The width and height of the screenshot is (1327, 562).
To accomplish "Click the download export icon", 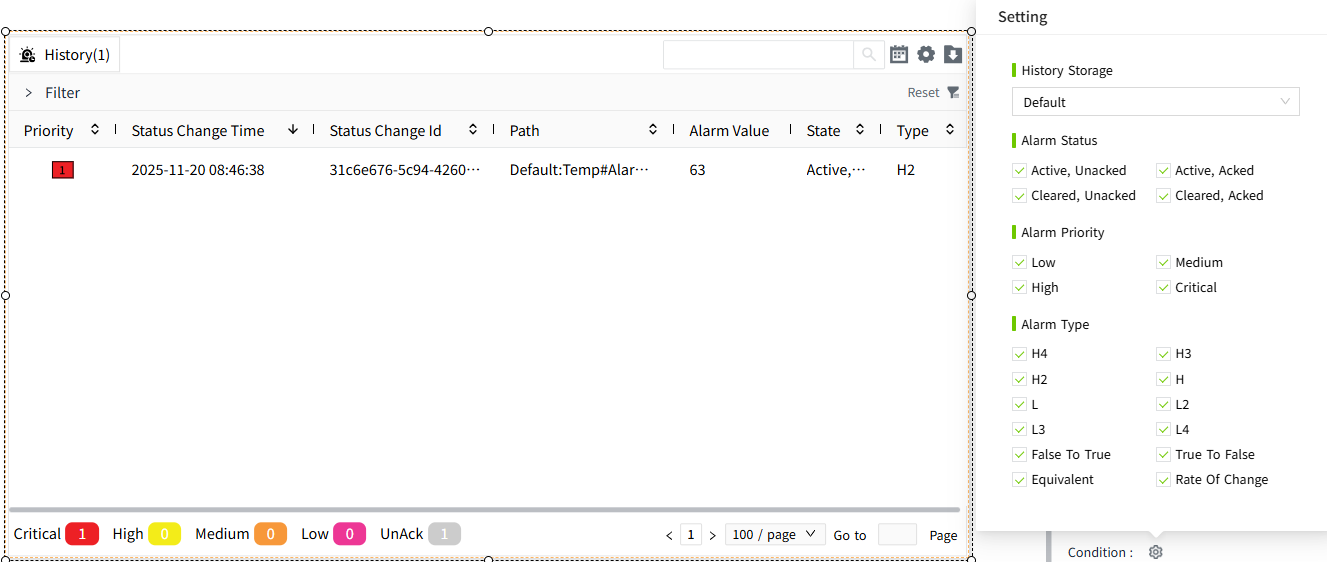I will coord(953,55).
